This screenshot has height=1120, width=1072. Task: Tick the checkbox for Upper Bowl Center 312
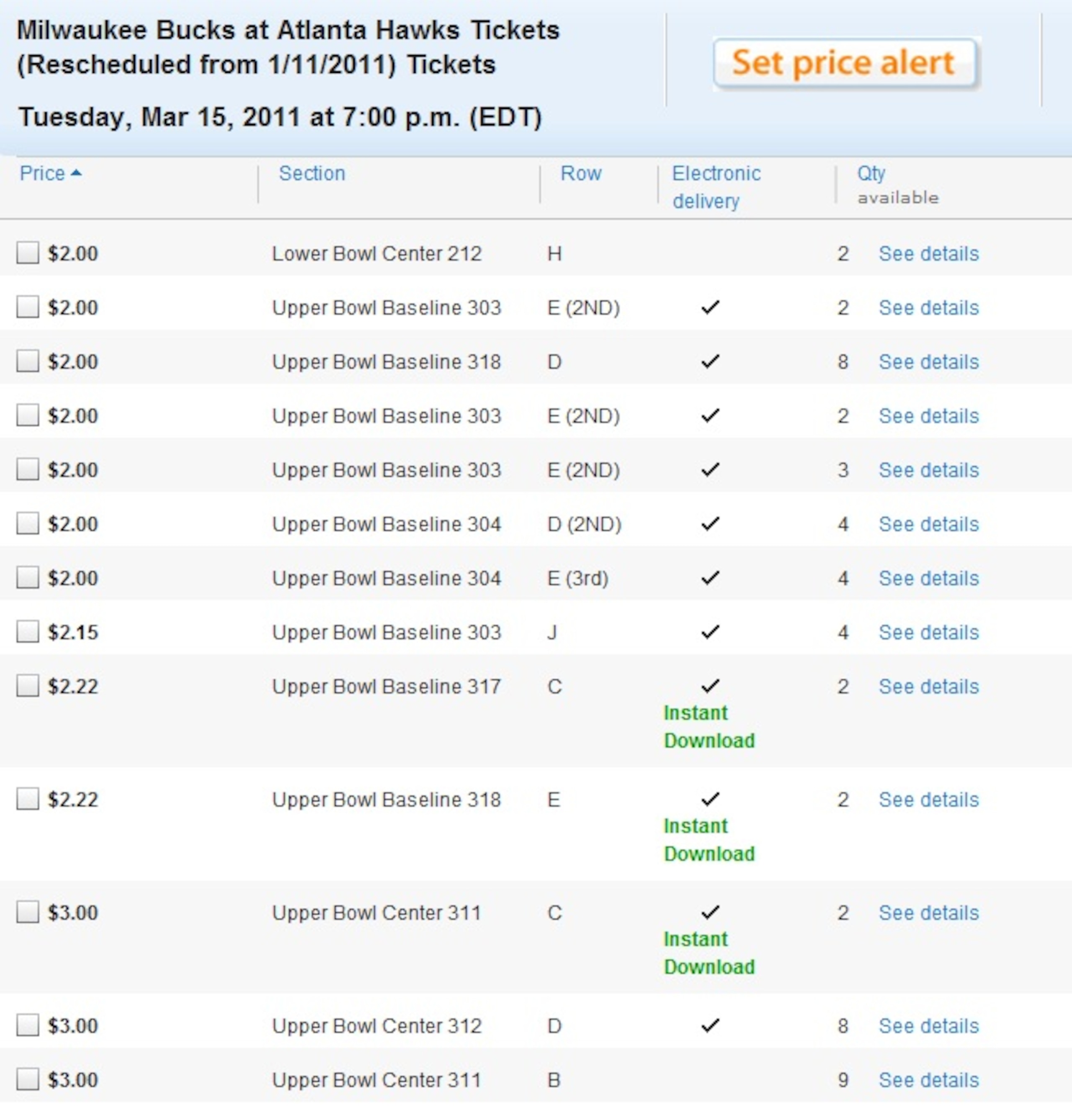click(x=28, y=1025)
